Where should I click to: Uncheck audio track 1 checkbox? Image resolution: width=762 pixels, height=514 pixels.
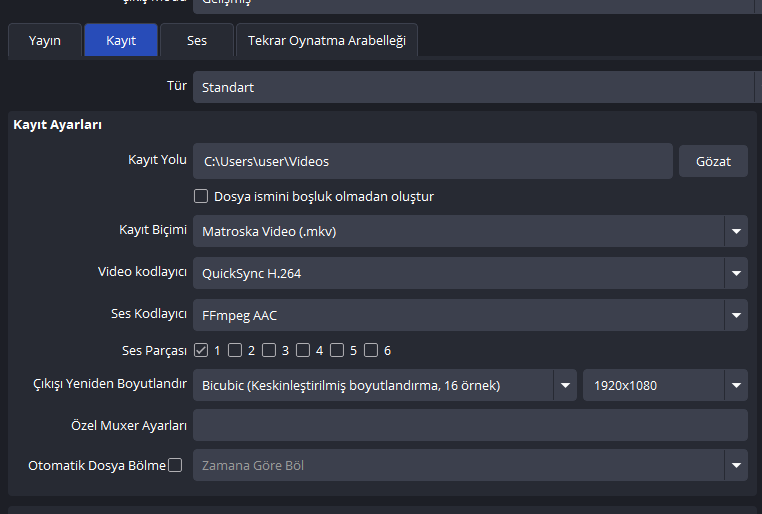[201, 350]
